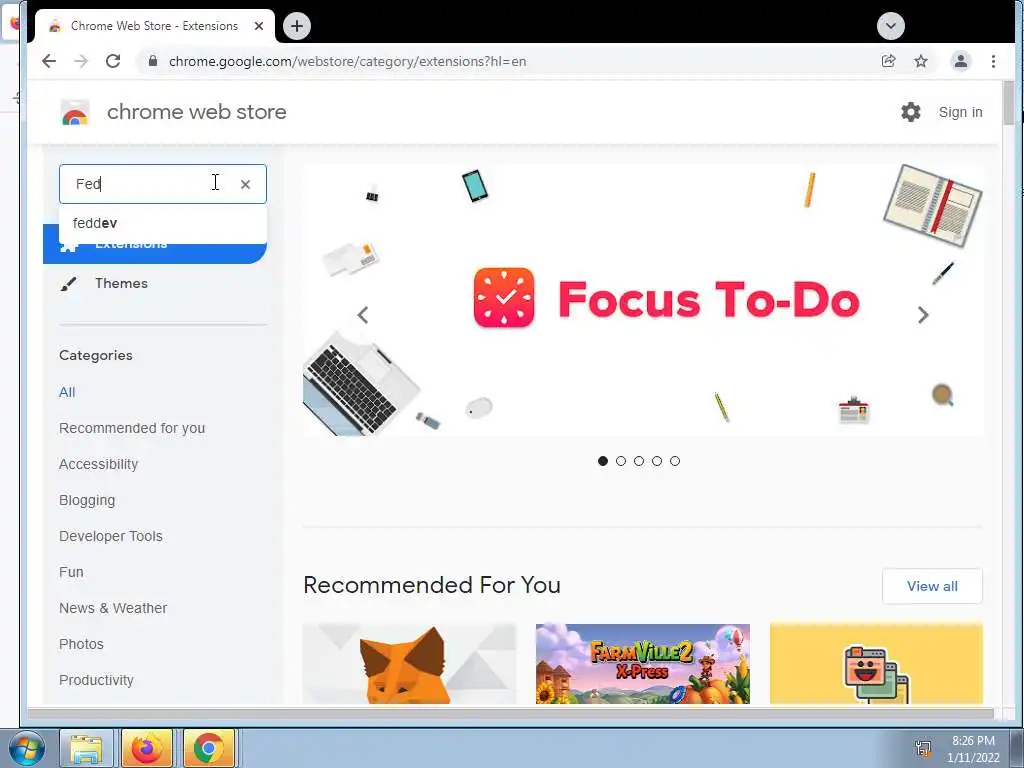Open the yellow smiling windows extension card
This screenshot has height=768, width=1024.
[876, 664]
